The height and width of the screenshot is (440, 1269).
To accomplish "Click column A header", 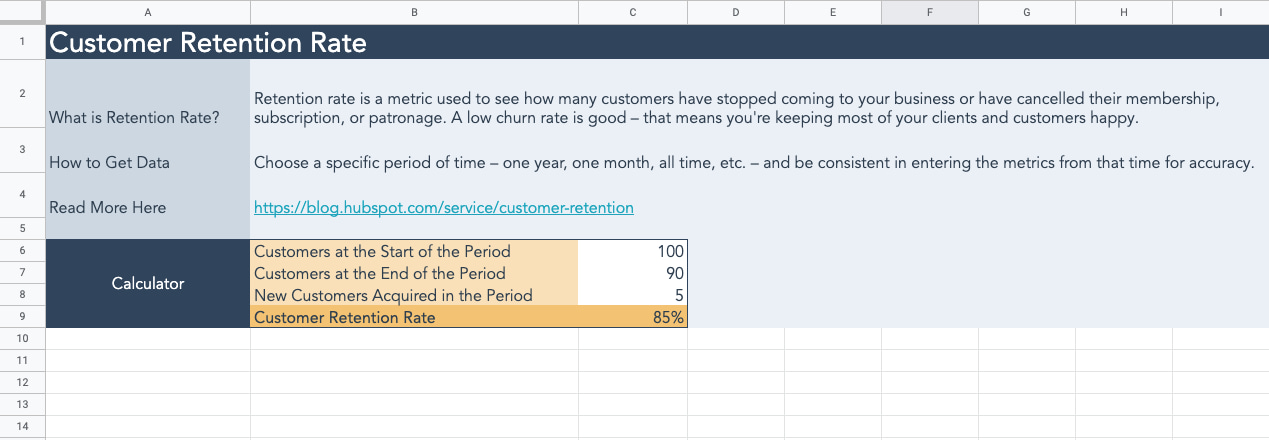I will click(148, 12).
